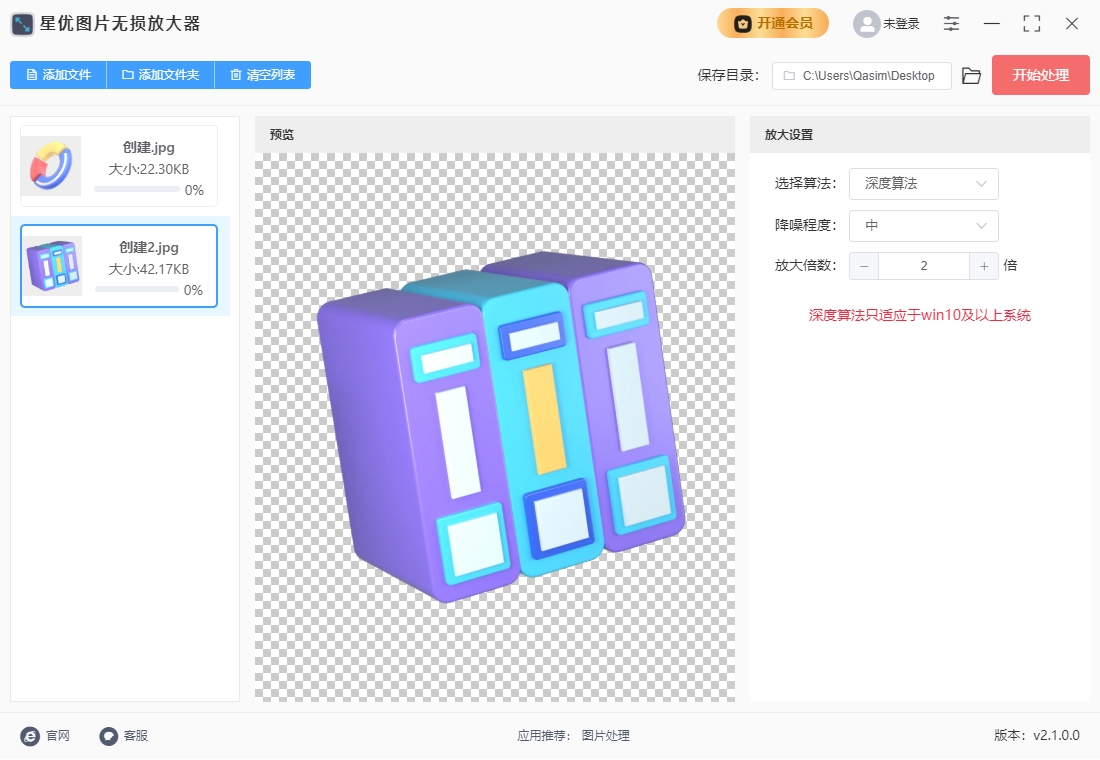Select the 创建.jpg file thumbnail
This screenshot has height=760, width=1100.
point(51,166)
